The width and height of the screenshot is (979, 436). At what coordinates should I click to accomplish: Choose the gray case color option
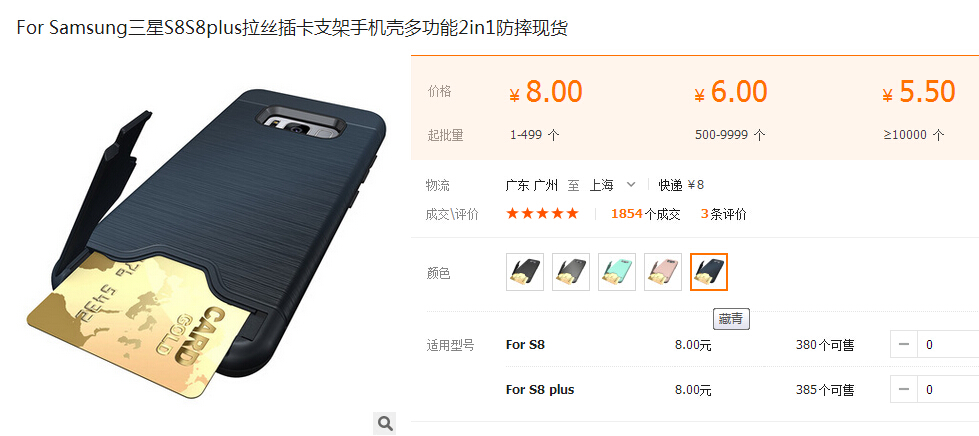pos(571,272)
